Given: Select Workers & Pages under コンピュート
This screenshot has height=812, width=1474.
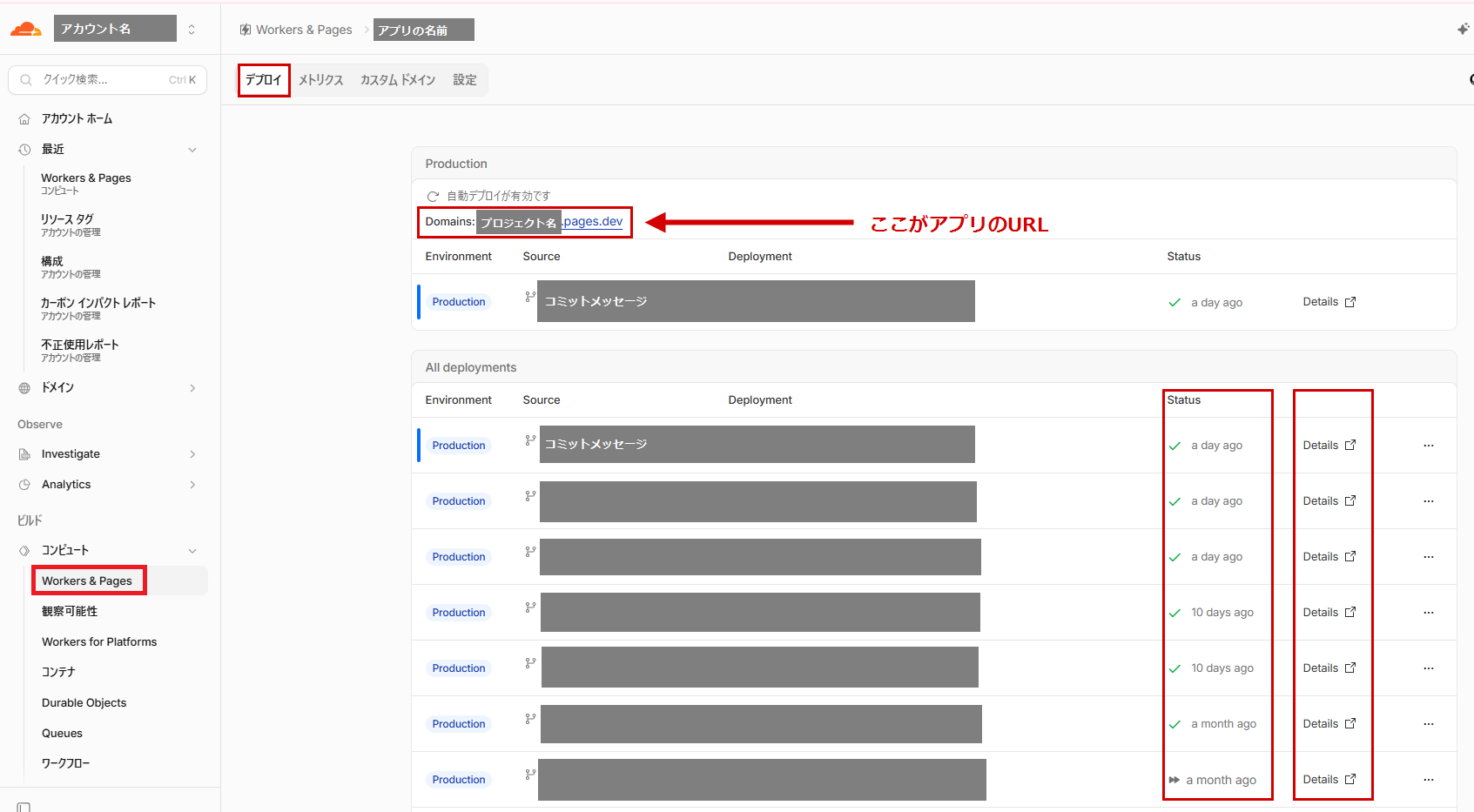Looking at the screenshot, I should [87, 580].
